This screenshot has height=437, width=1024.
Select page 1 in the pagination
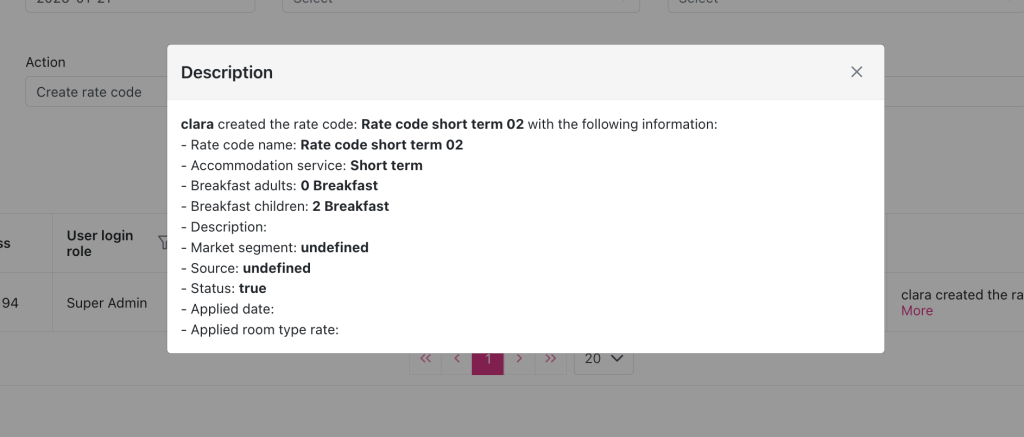pyautogui.click(x=488, y=359)
